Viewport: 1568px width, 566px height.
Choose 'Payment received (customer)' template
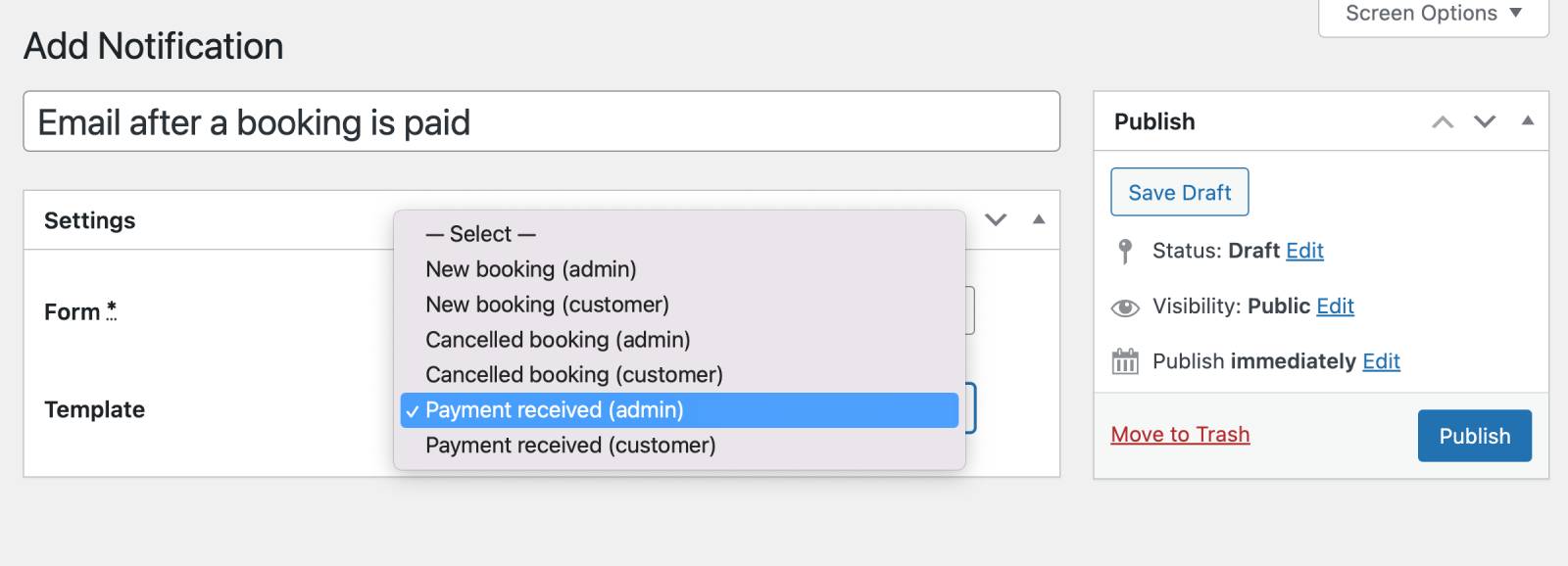570,446
